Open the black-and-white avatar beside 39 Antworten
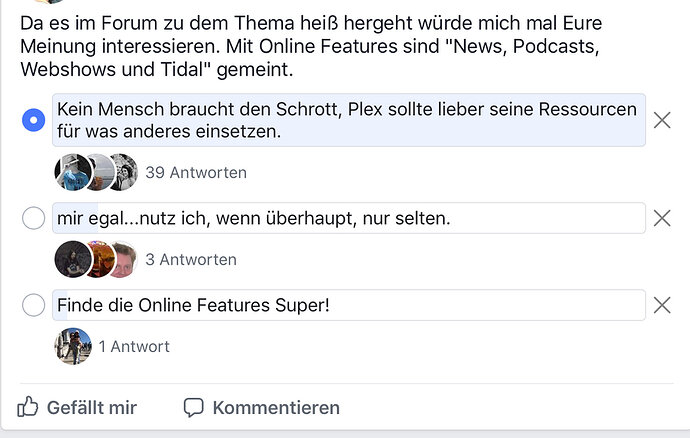Viewport: 690px width, 438px height. [123, 172]
